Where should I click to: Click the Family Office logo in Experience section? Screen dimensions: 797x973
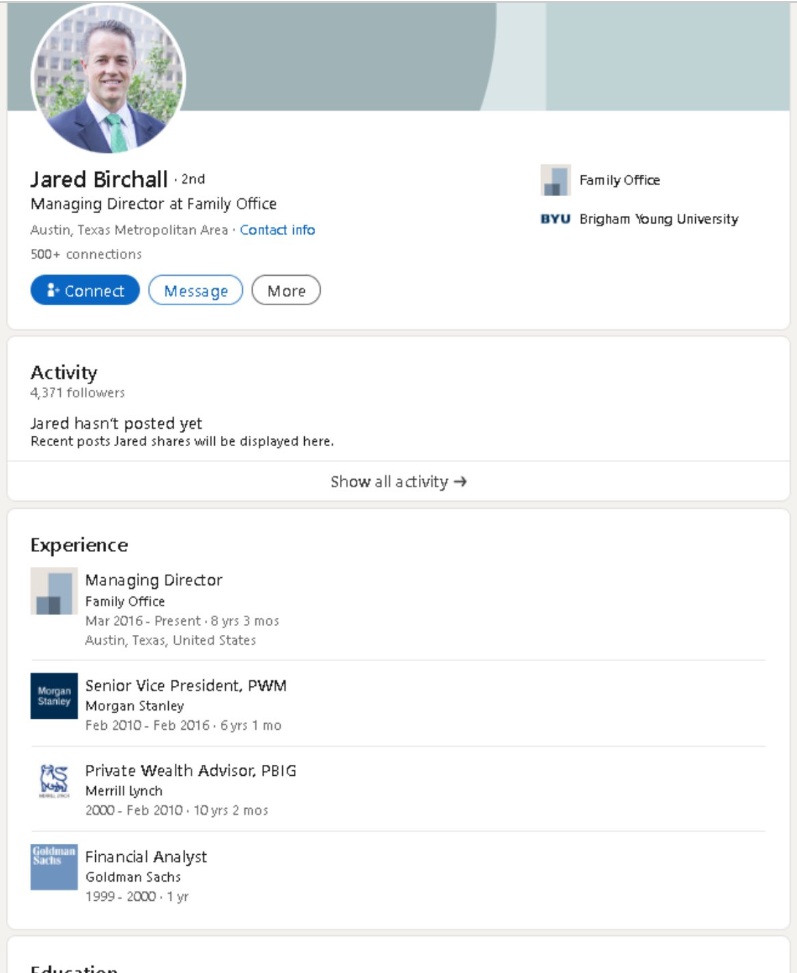point(53,592)
